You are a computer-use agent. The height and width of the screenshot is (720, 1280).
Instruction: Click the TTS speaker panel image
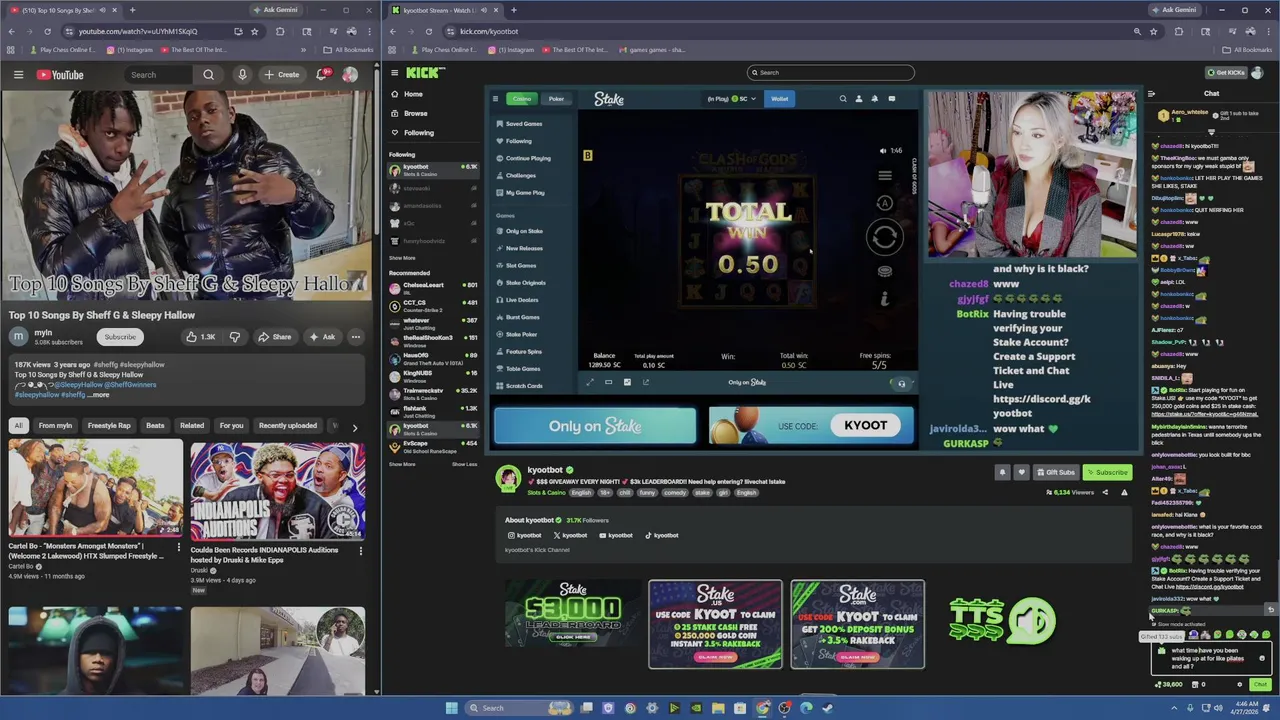[1003, 620]
